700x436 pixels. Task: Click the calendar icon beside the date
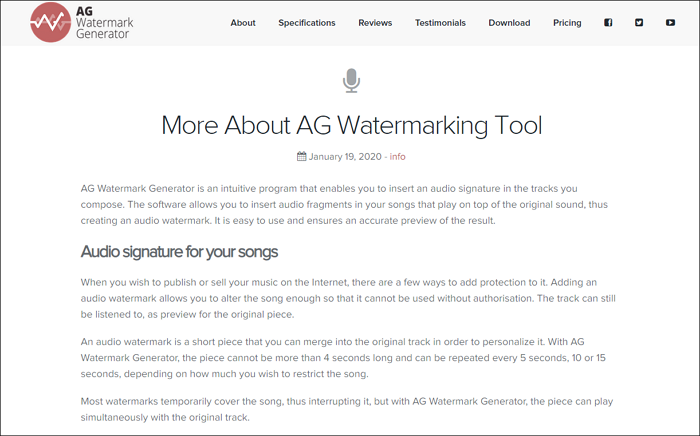point(301,157)
